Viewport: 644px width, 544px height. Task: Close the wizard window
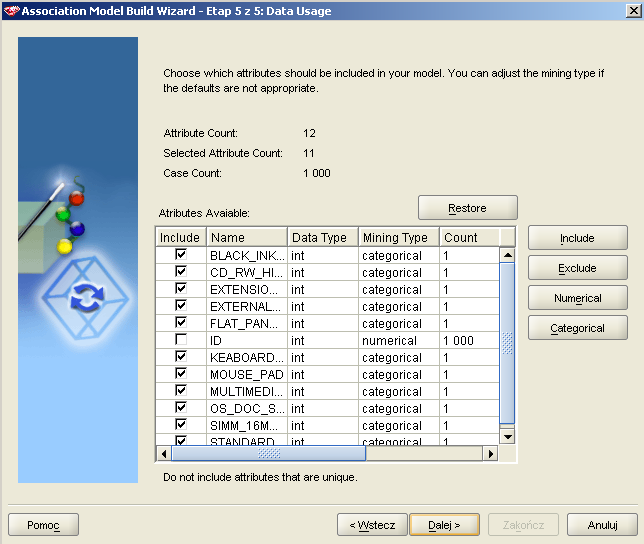(x=634, y=11)
